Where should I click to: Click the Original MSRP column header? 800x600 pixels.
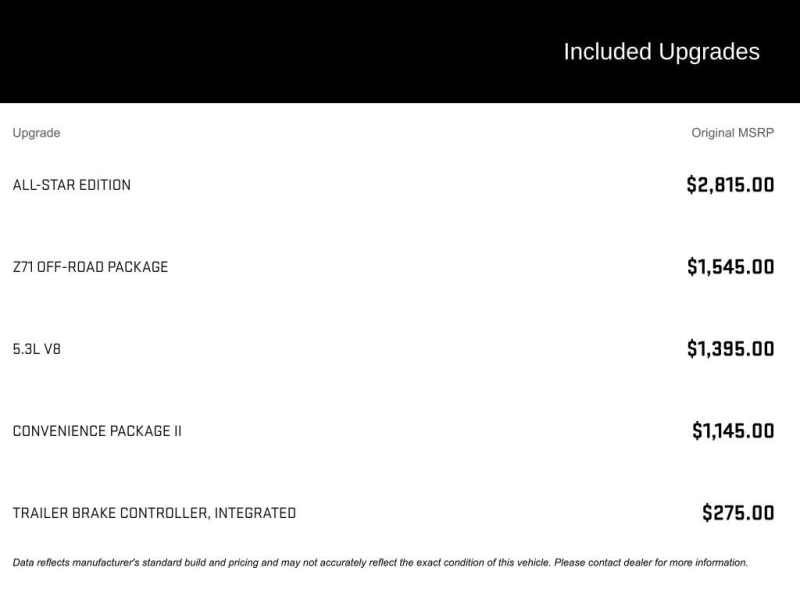click(x=732, y=133)
